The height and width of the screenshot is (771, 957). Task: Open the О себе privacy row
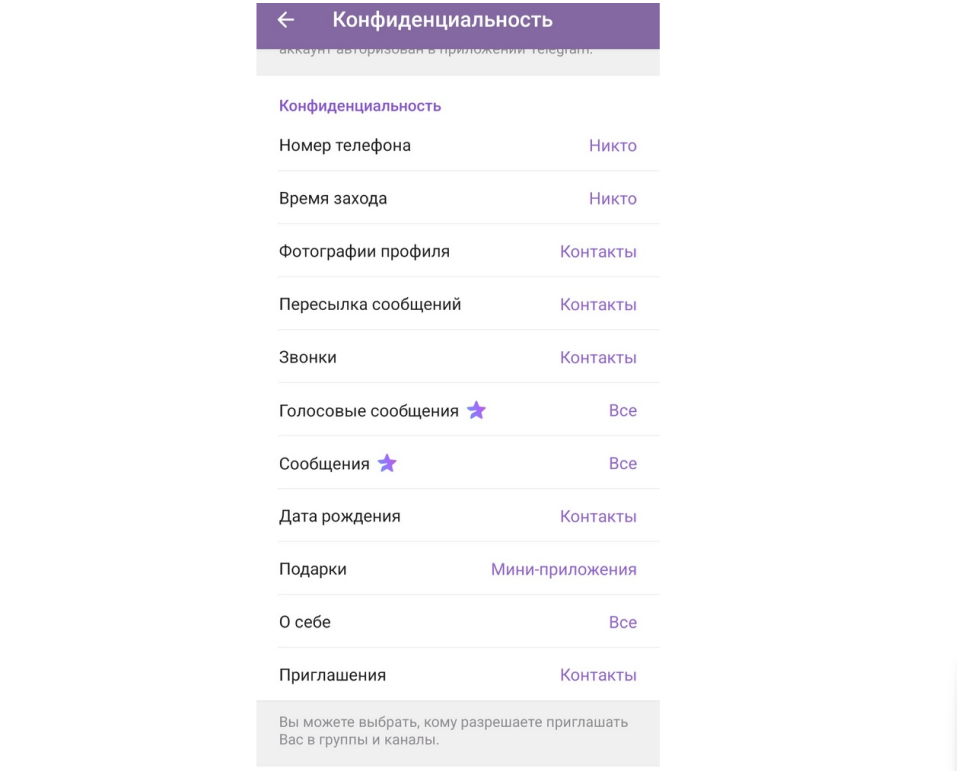click(458, 622)
